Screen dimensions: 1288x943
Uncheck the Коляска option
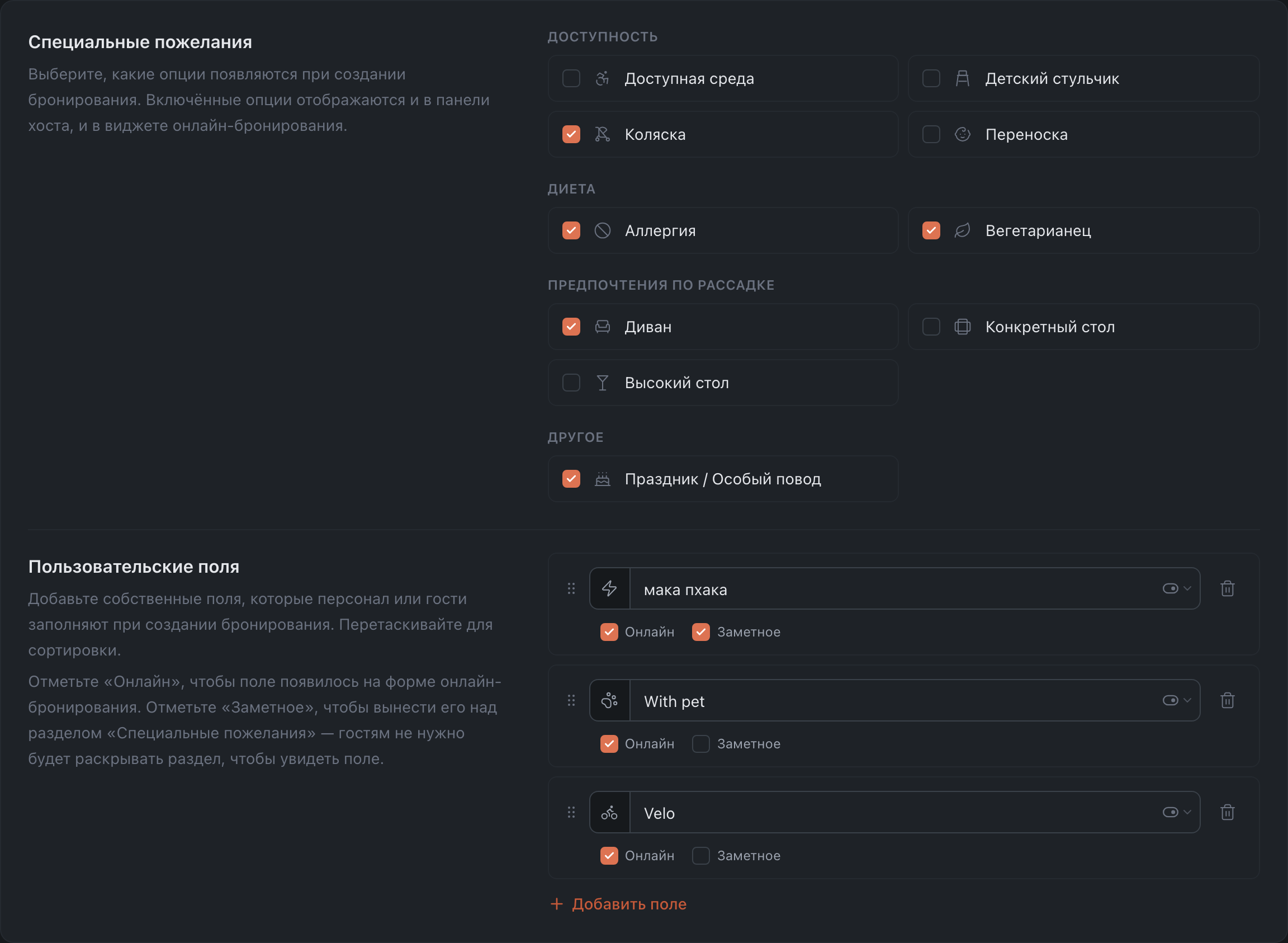click(x=571, y=134)
